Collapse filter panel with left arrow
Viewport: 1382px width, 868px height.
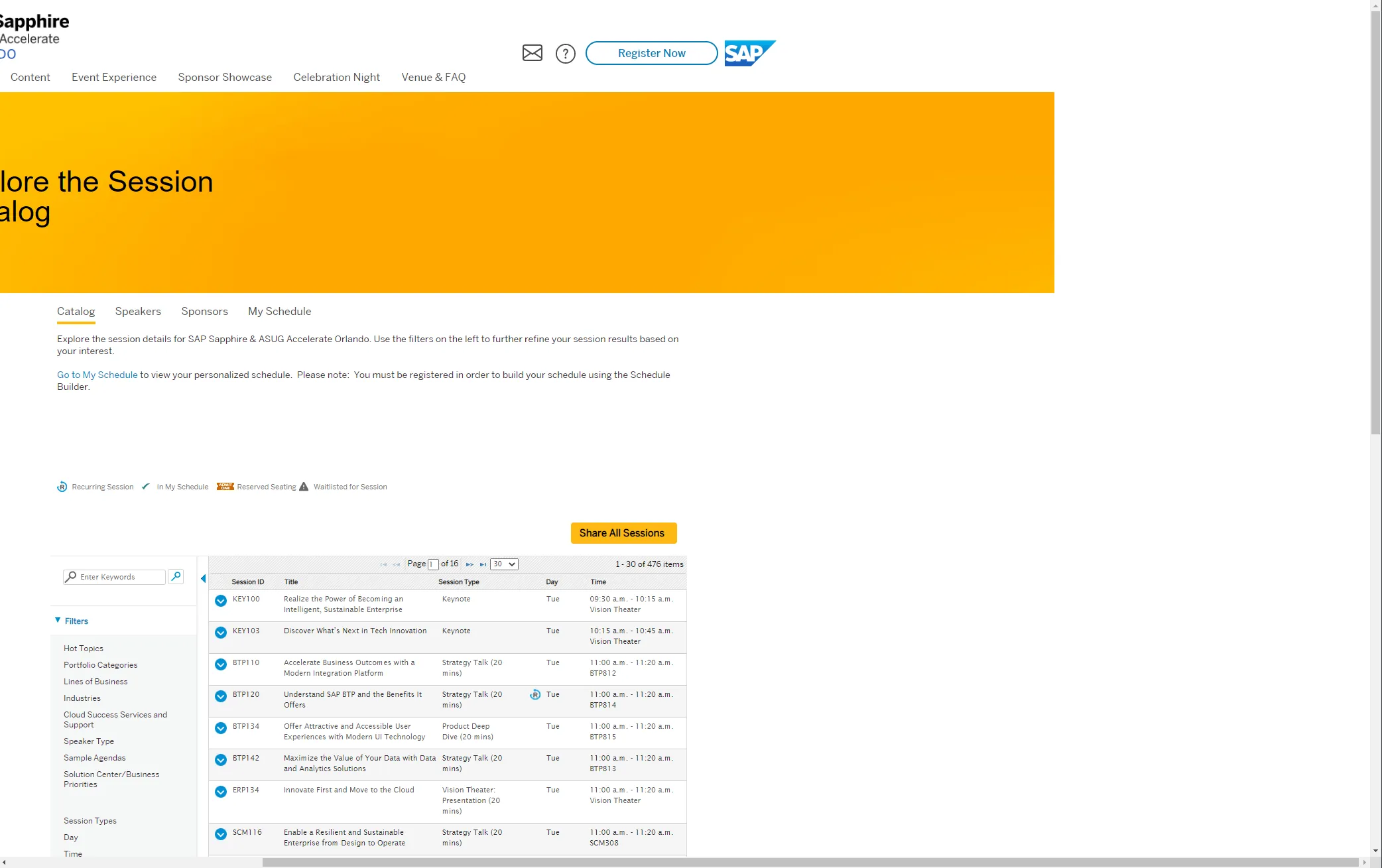click(203, 578)
